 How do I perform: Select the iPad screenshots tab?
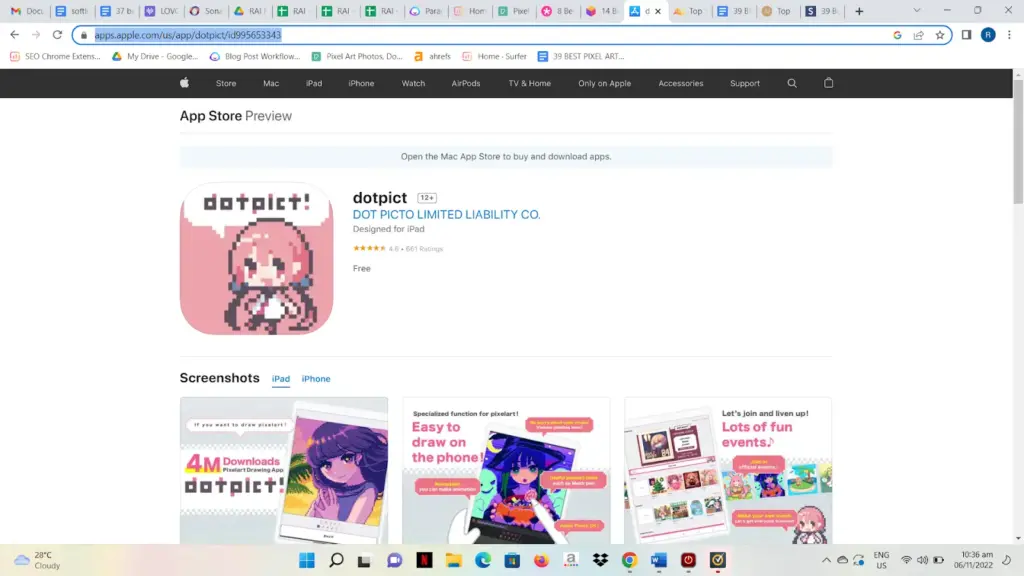click(x=281, y=379)
